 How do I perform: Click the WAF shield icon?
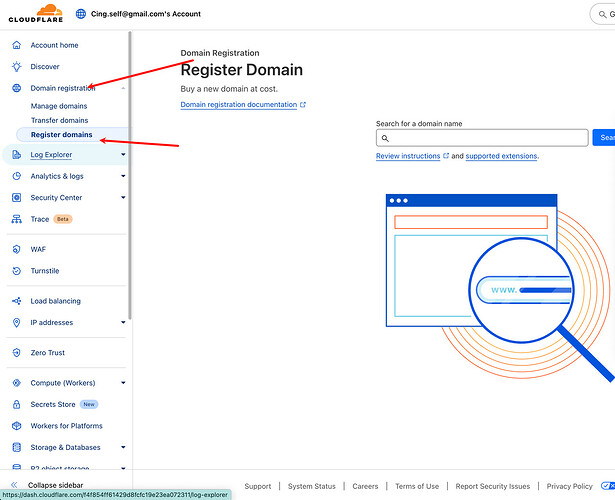[x=16, y=249]
